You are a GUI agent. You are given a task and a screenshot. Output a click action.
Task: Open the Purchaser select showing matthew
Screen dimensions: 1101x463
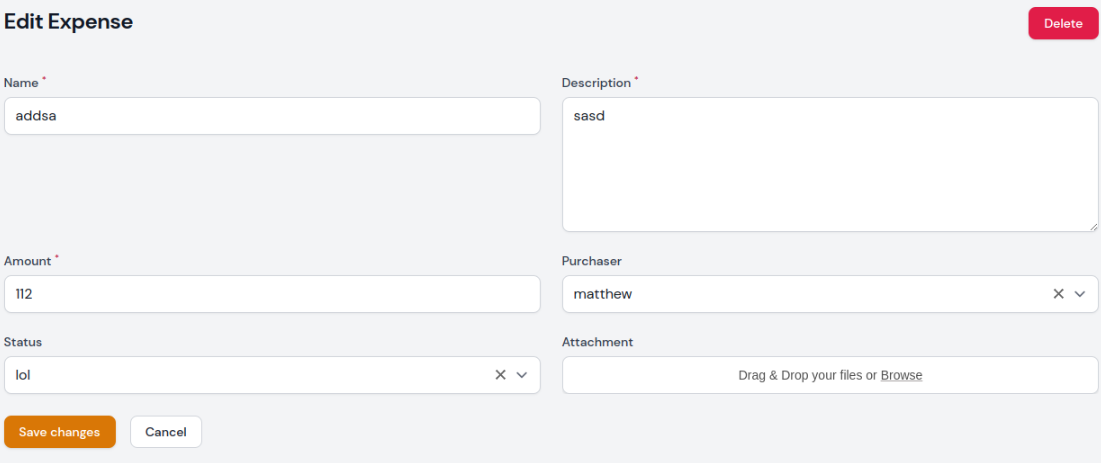coord(800,294)
